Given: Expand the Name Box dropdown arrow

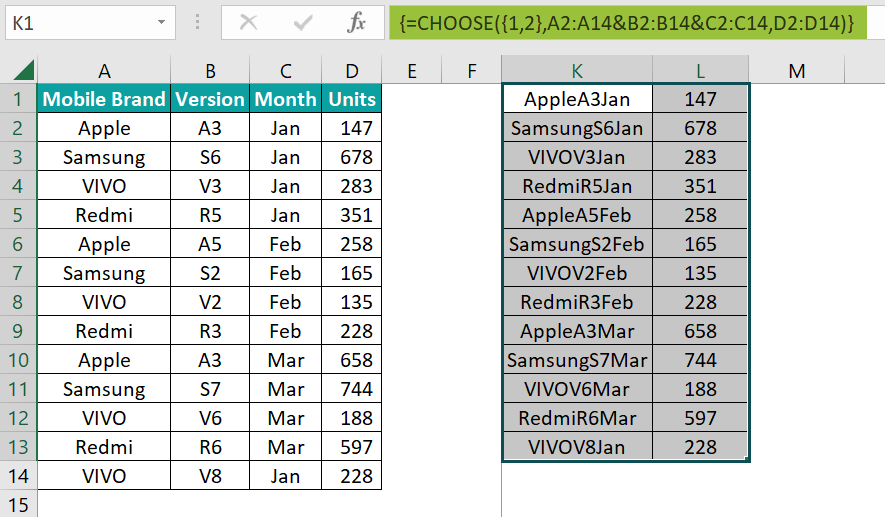Looking at the screenshot, I should point(161,23).
